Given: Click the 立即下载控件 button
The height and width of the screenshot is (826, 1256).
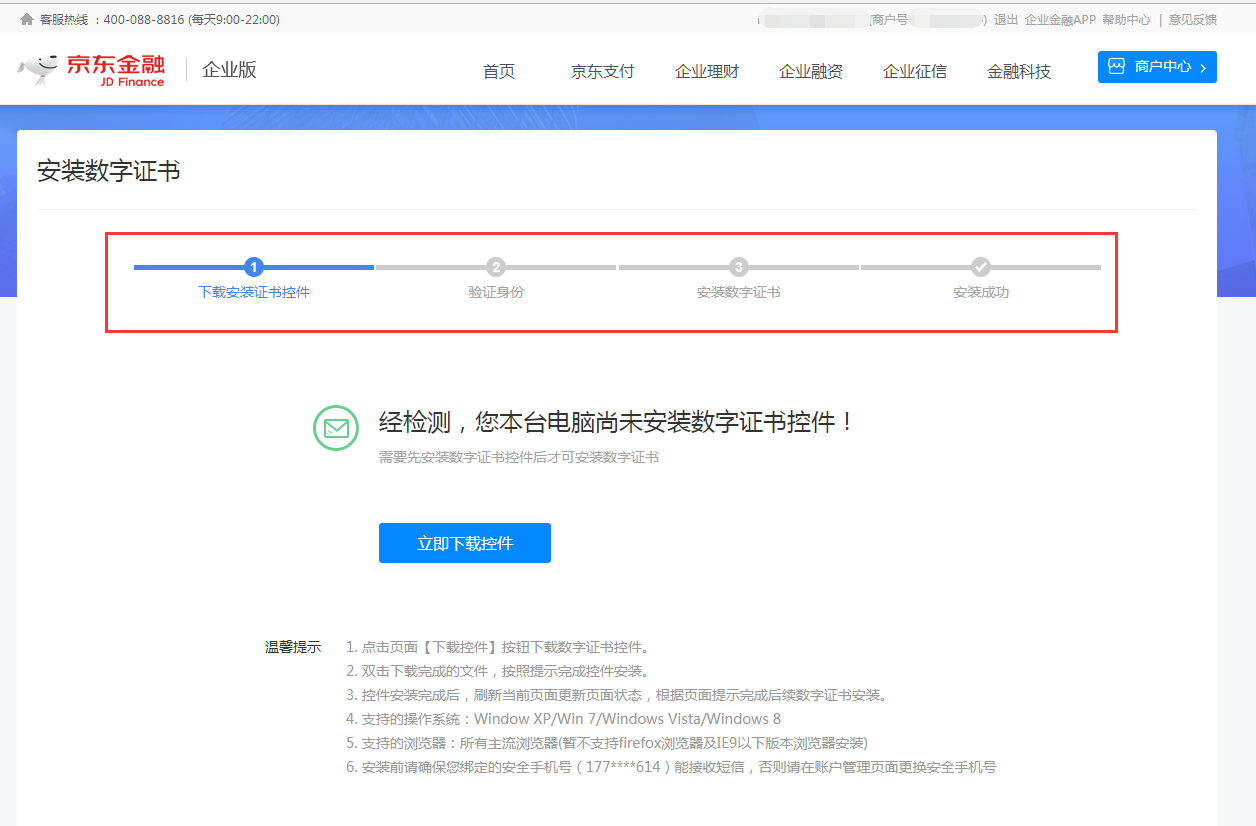Looking at the screenshot, I should [x=464, y=543].
